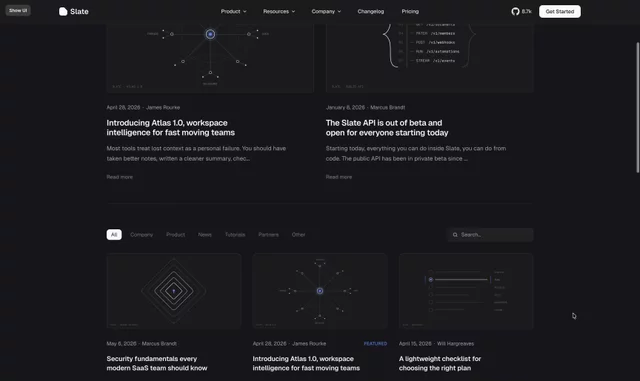This screenshot has height=381, width=640.
Task: Click the Slate logo icon
Action: pyautogui.click(x=63, y=11)
